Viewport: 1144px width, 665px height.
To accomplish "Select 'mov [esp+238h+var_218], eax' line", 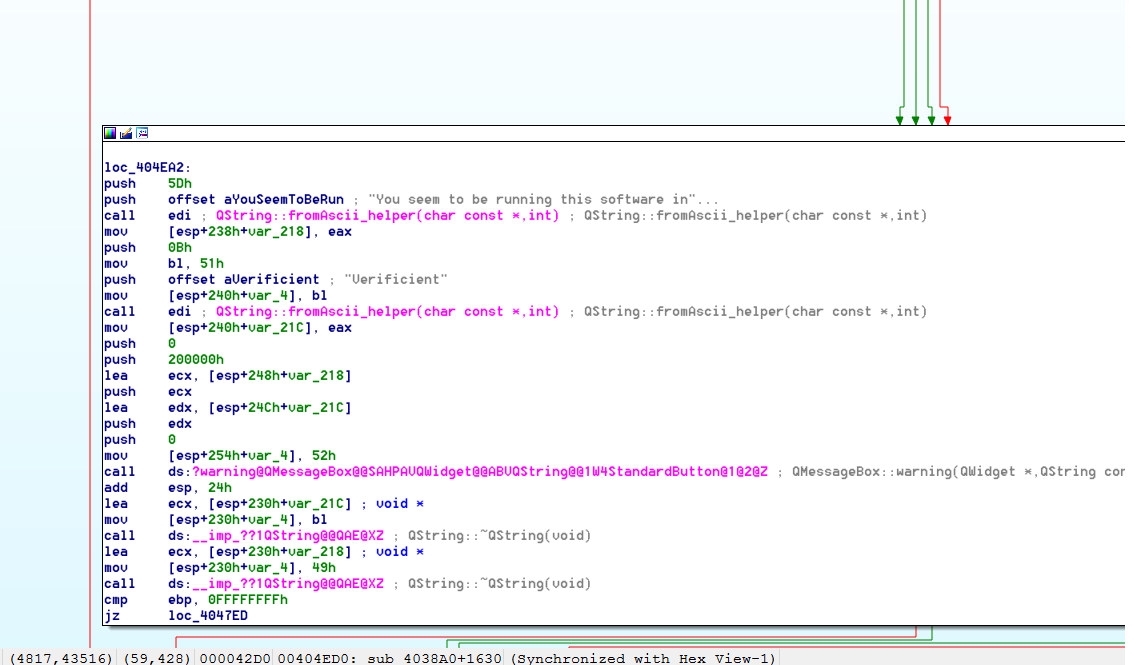I will point(228,232).
